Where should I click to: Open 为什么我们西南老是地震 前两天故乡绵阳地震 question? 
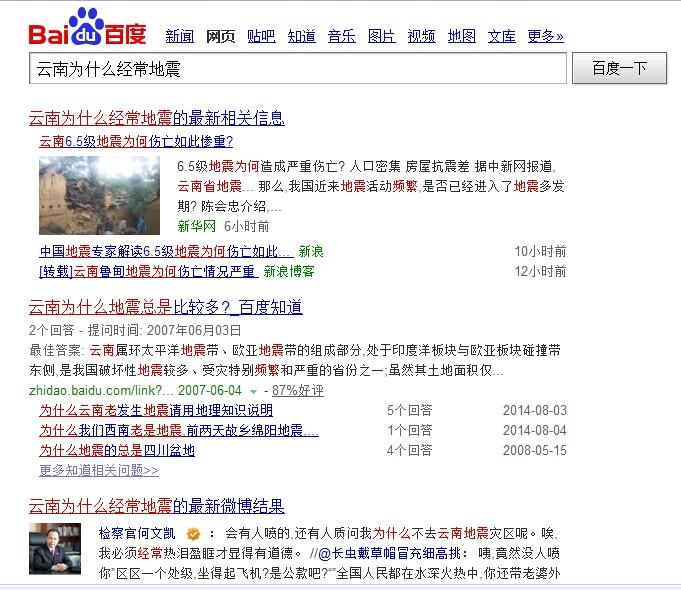click(x=179, y=430)
